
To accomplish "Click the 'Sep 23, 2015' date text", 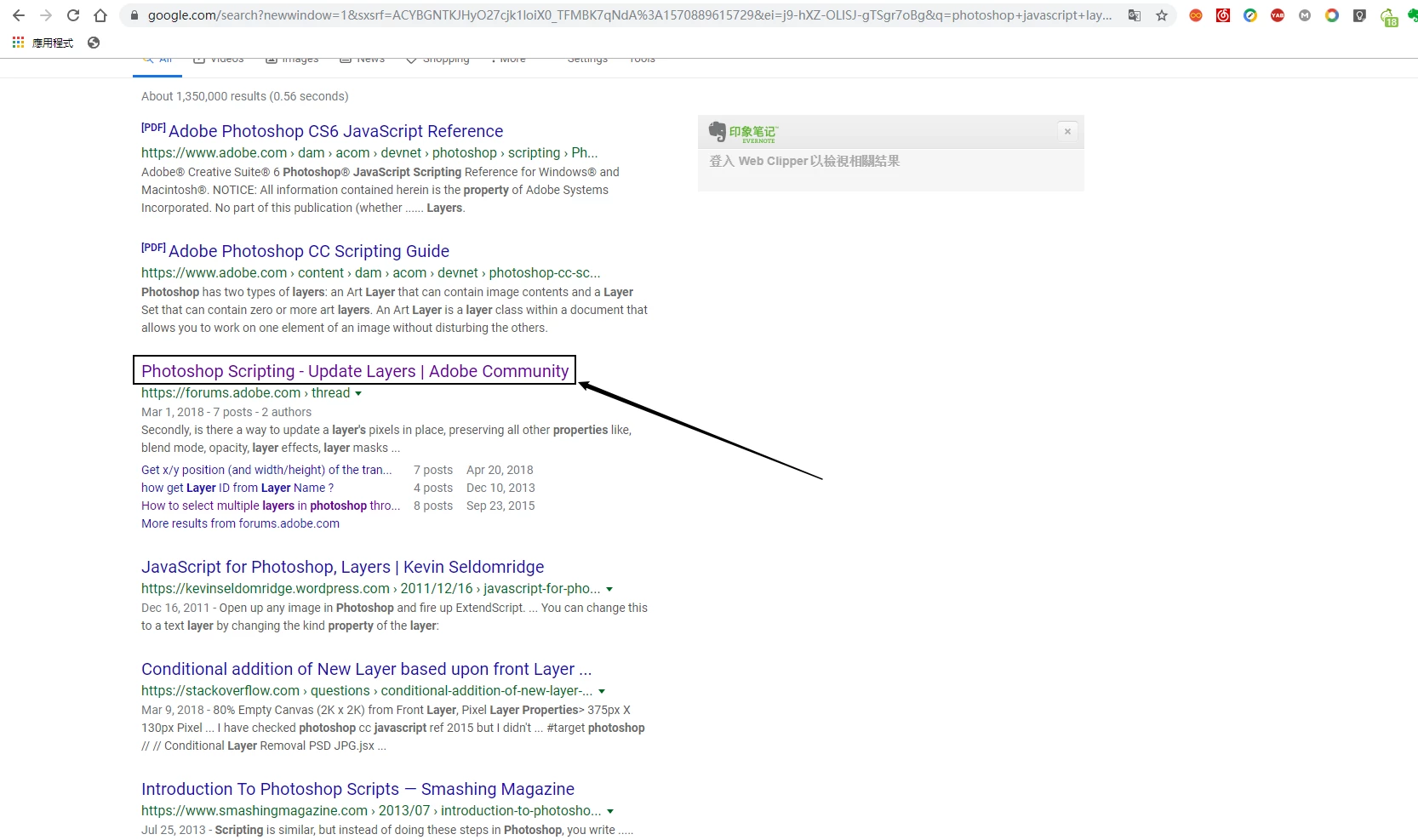I will coord(500,506).
